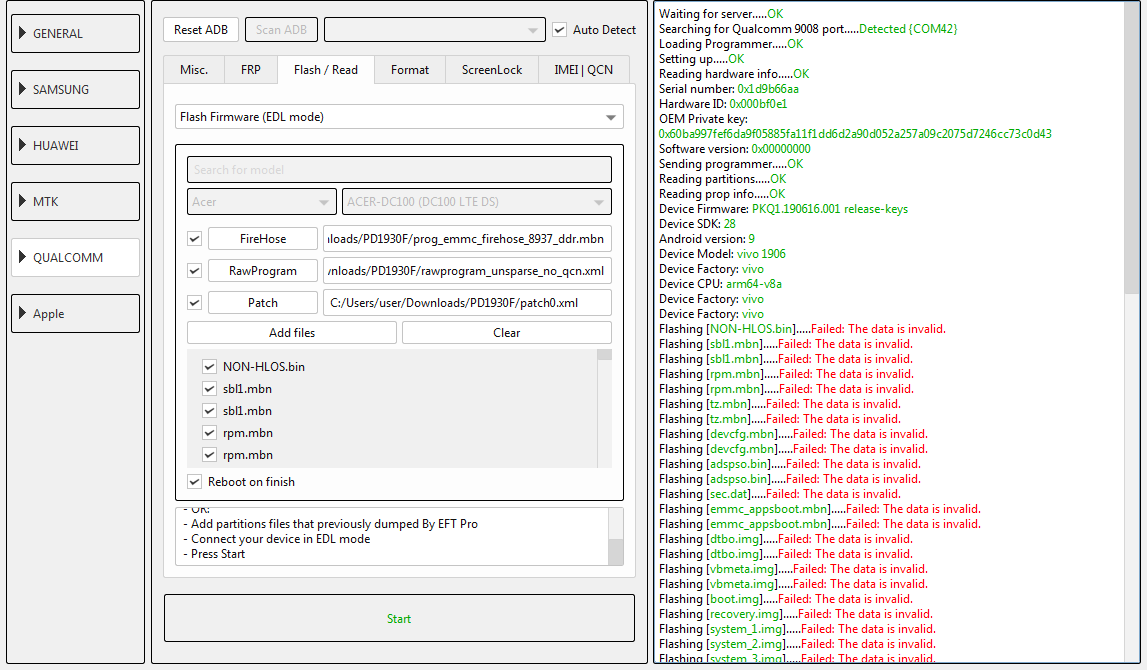Viewport: 1147px width, 670px height.
Task: Click the 'vivo 1906' device model text
Action: 761,254
